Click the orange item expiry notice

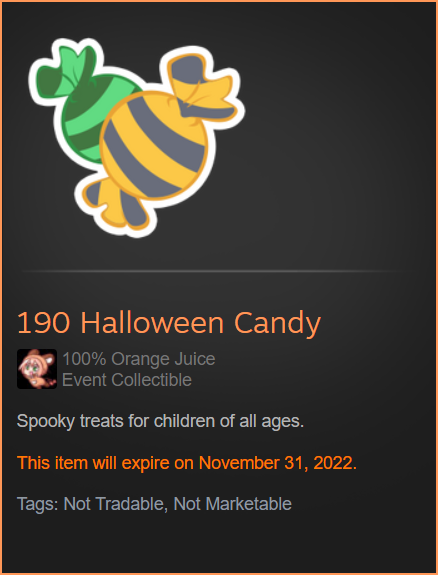[x=187, y=463]
